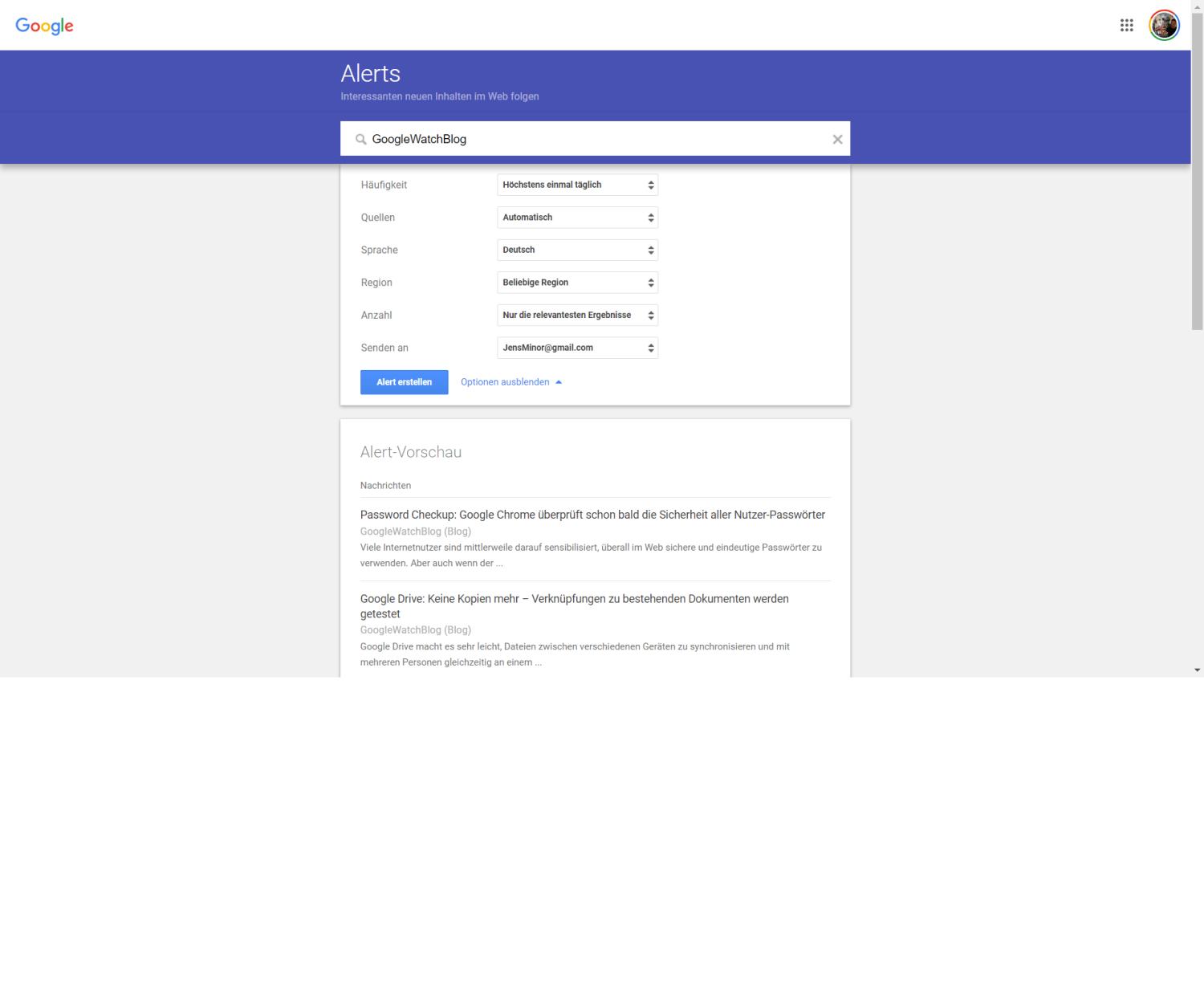Click the Google account profile picture
This screenshot has height=994, width=1204.
1164,26
